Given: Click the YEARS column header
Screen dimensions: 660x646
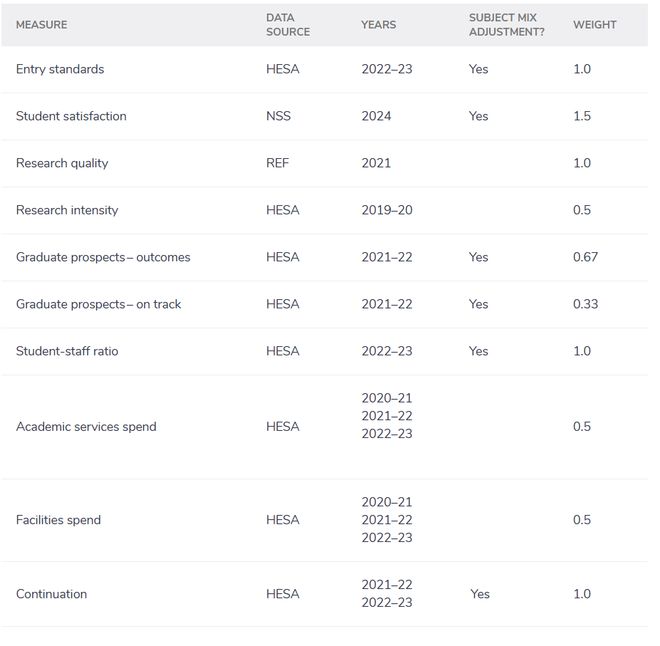Looking at the screenshot, I should [378, 25].
